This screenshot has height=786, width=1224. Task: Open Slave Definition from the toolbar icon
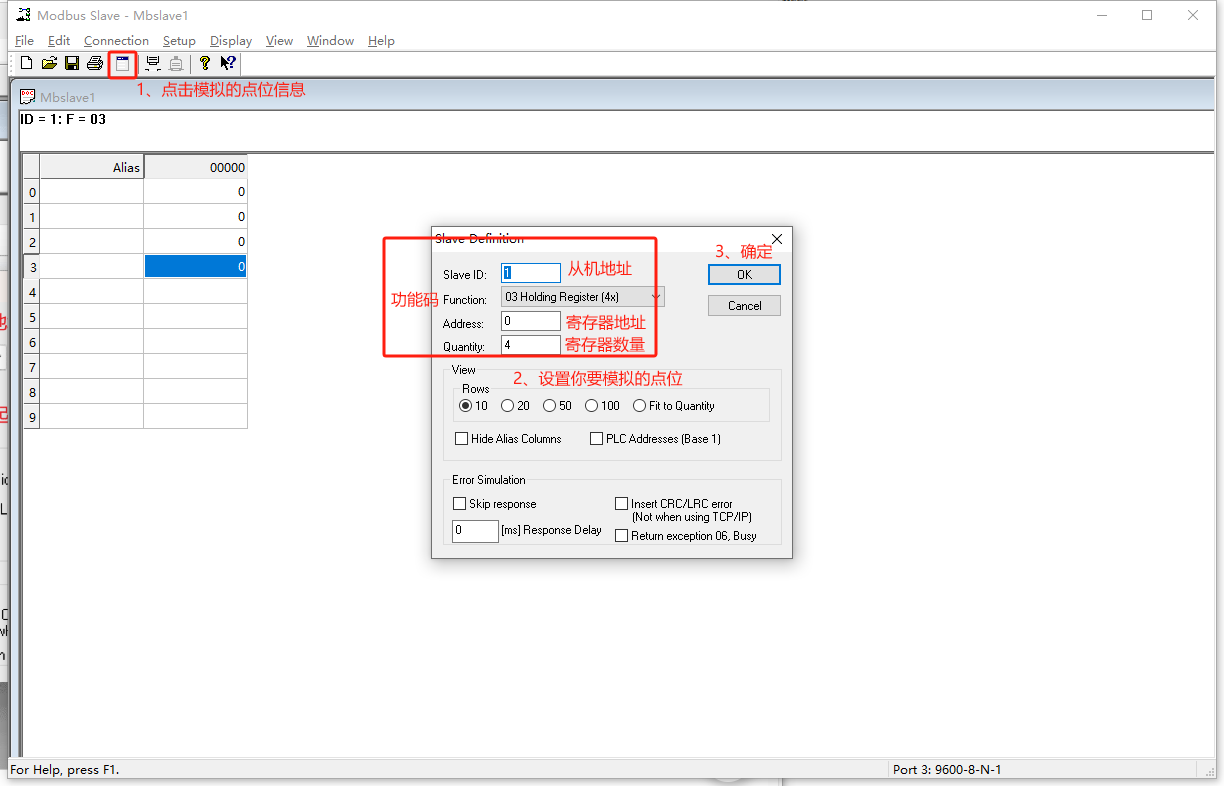[122, 63]
